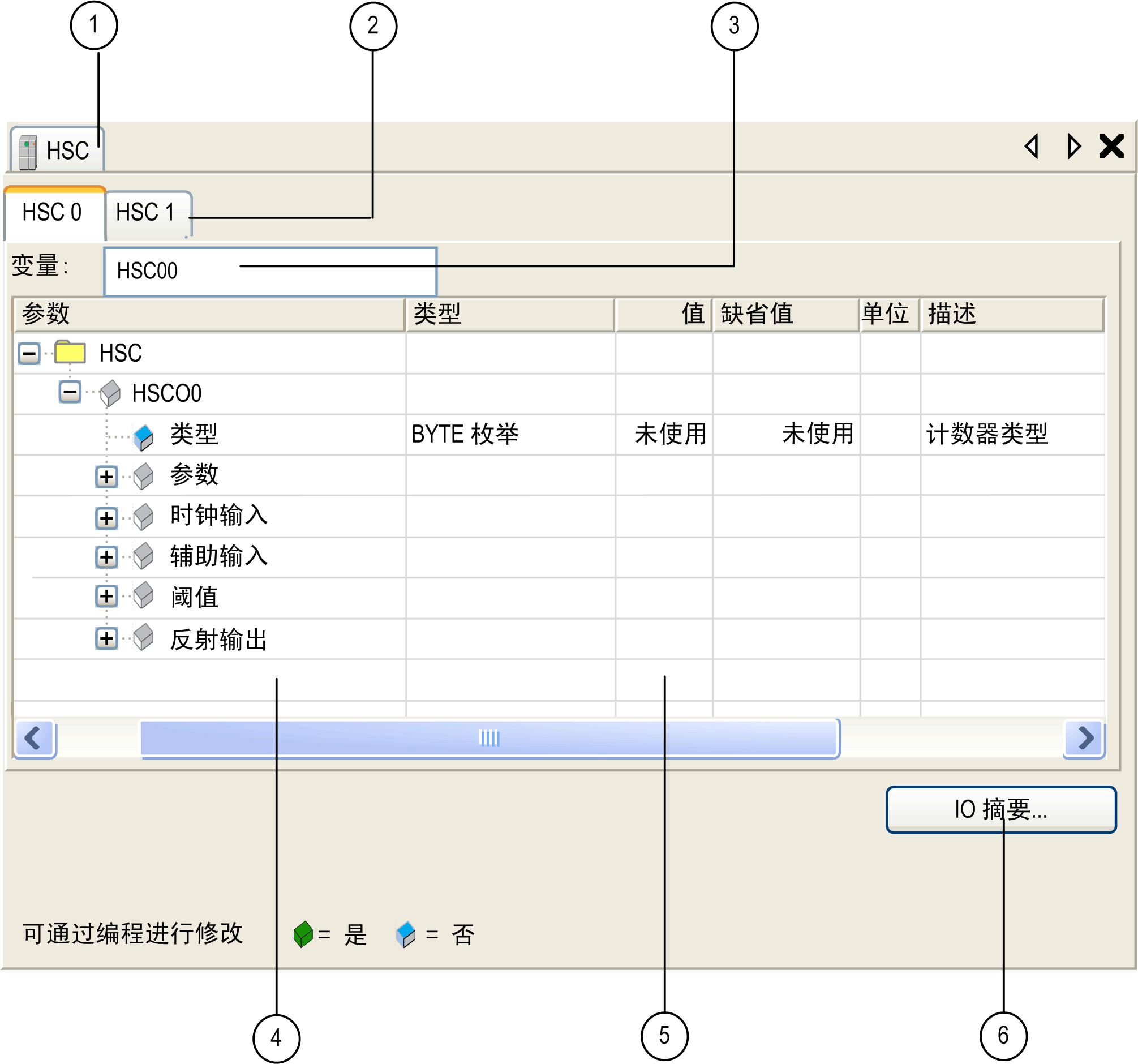Collapse the HSC00 tree node

click(x=70, y=392)
